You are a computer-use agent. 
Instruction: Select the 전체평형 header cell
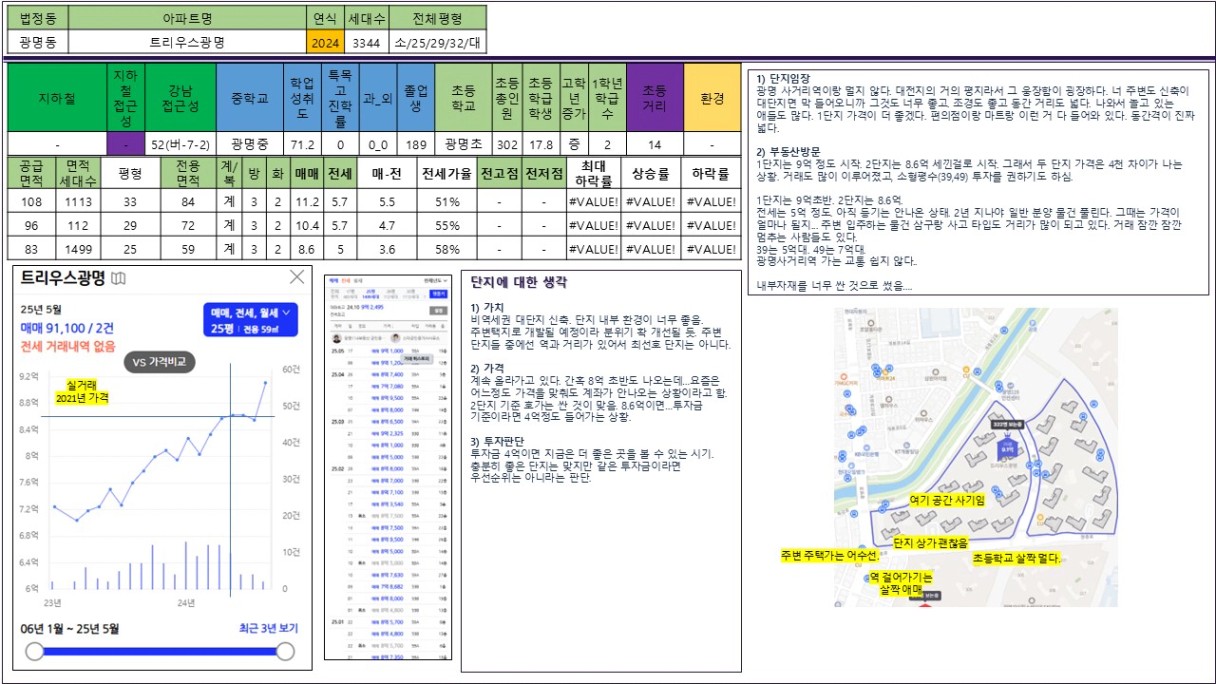pos(437,18)
